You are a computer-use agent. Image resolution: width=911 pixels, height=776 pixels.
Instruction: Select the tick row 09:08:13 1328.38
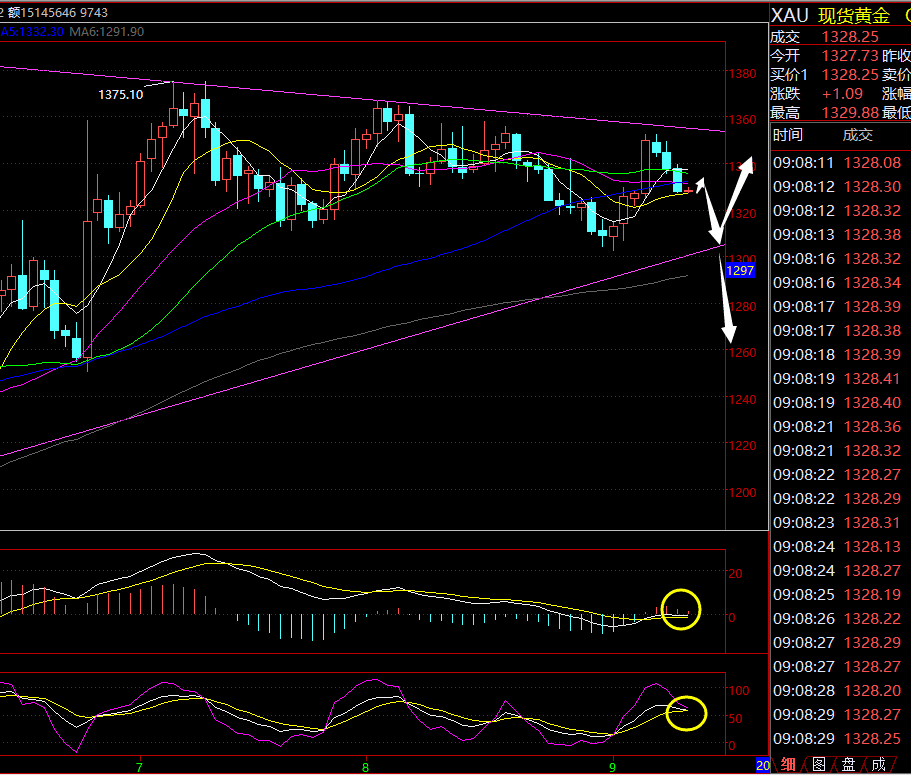[x=837, y=235]
